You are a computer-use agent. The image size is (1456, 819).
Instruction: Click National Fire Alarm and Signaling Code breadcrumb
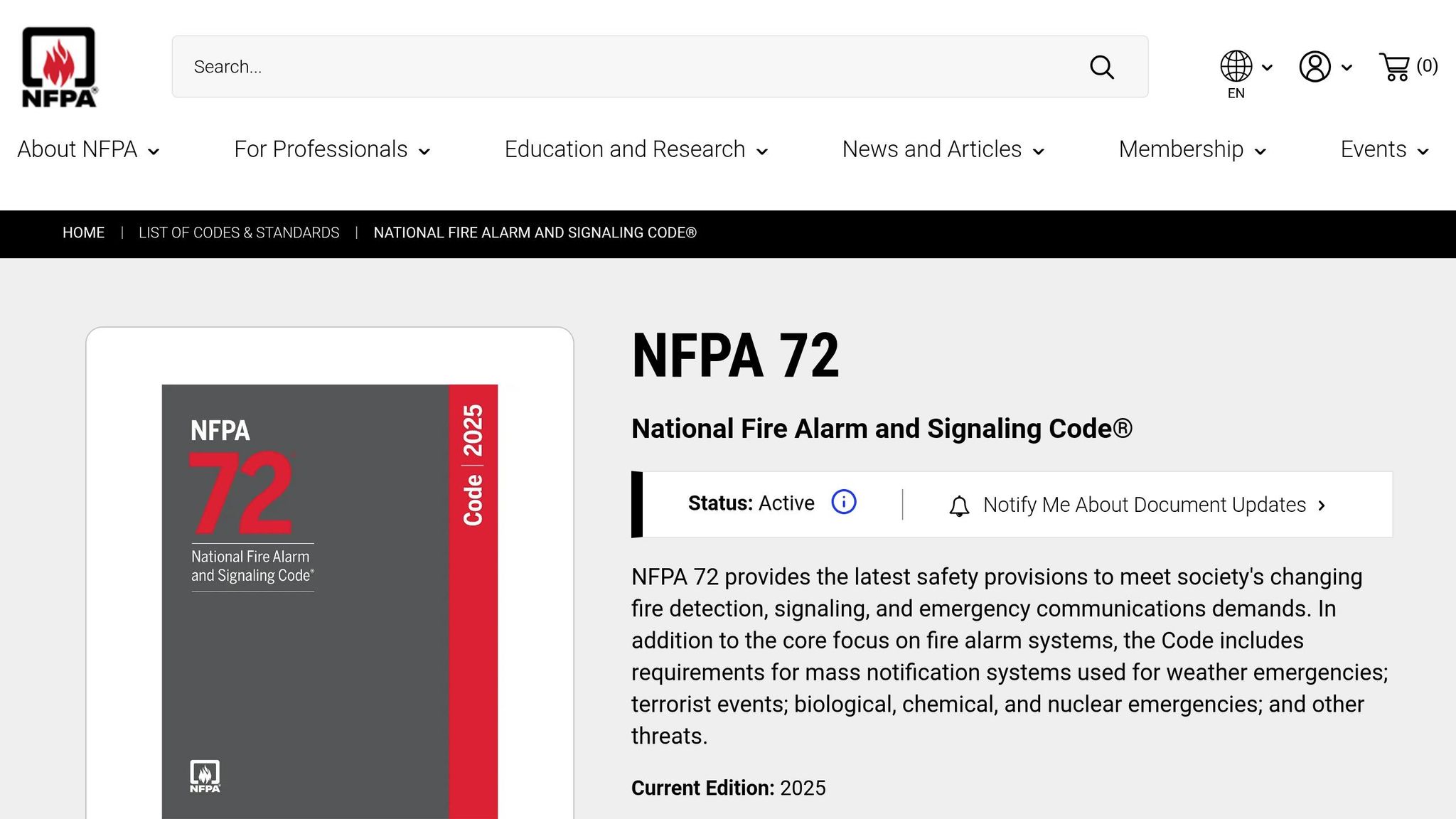[x=535, y=233]
